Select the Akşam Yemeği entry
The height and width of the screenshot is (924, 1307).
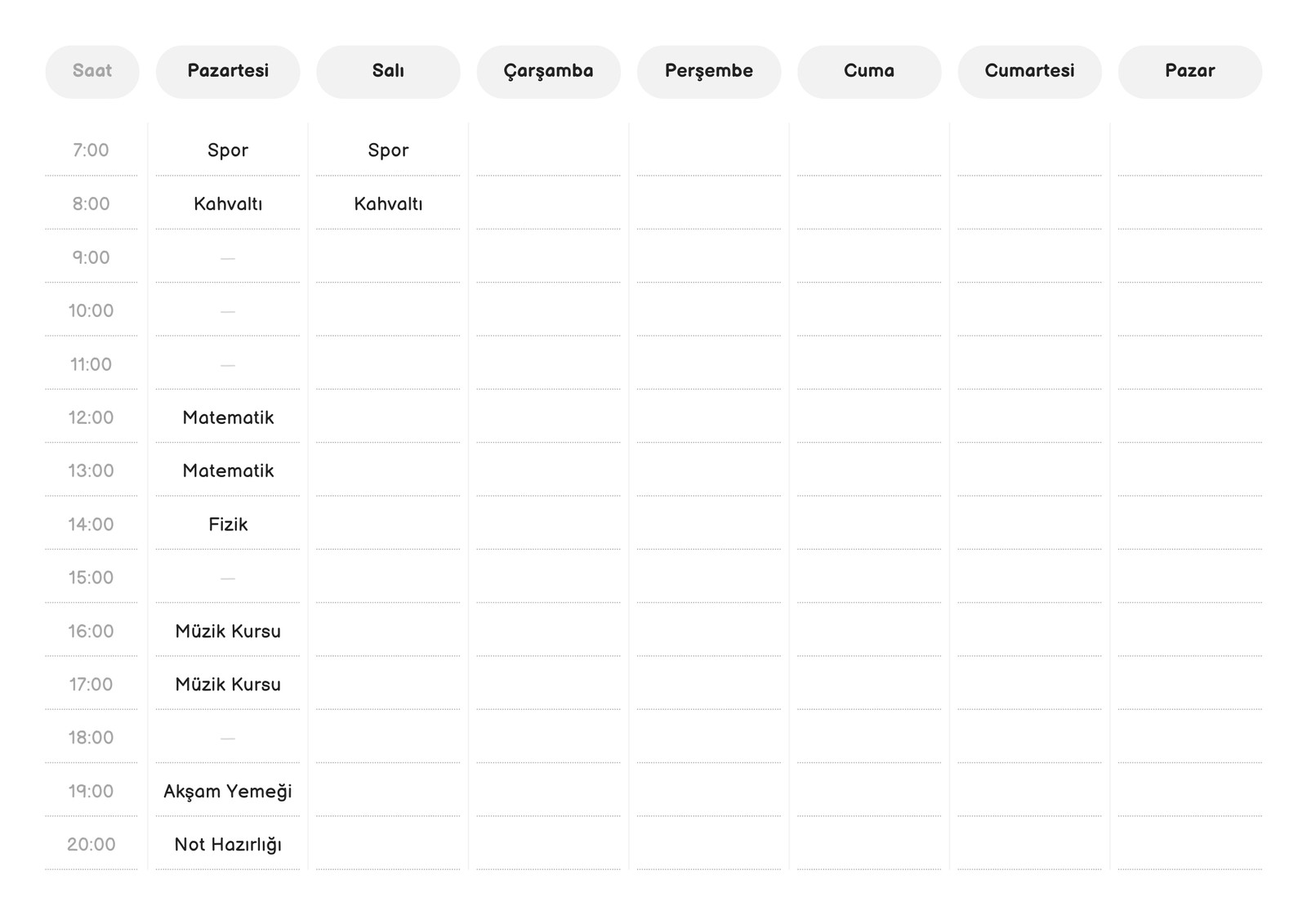[228, 791]
